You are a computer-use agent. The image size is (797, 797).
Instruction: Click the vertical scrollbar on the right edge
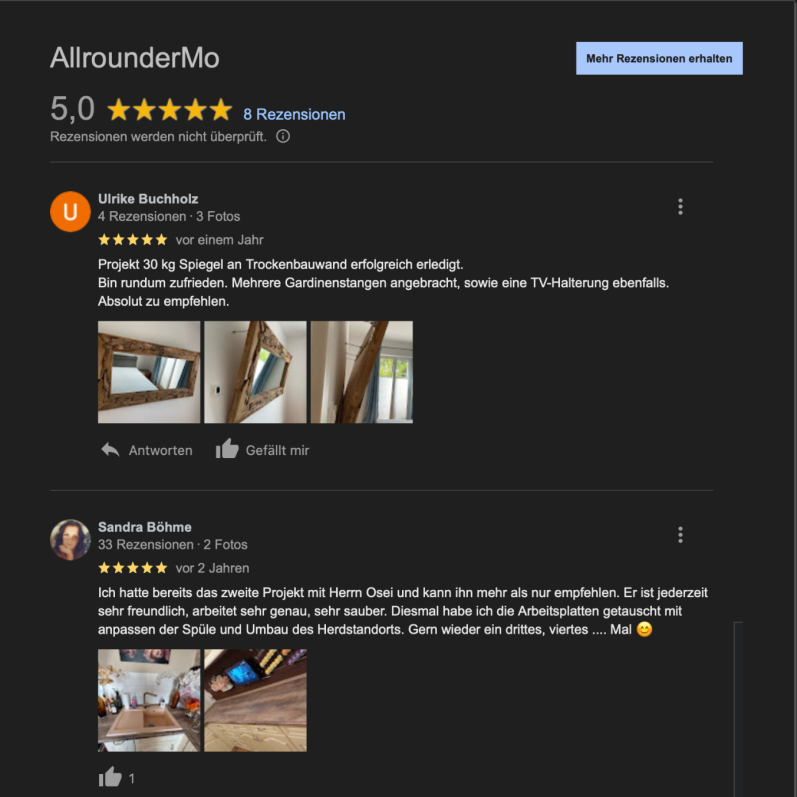point(739,709)
